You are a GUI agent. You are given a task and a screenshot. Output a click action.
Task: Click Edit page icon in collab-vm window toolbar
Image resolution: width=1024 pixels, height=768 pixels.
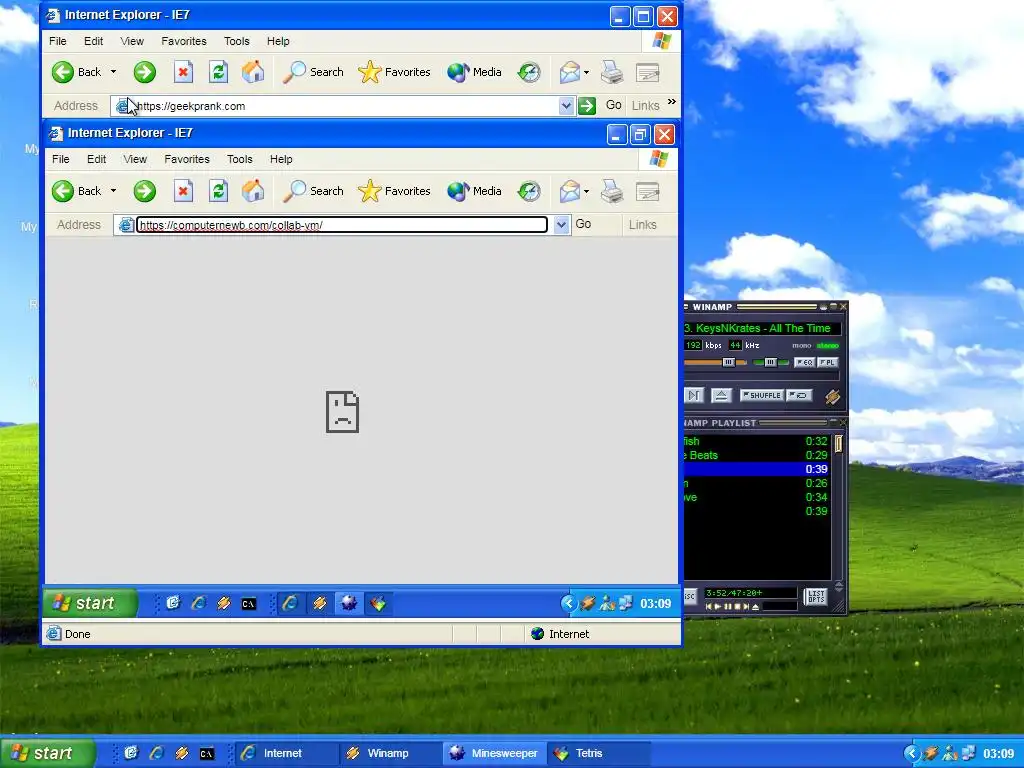point(647,191)
